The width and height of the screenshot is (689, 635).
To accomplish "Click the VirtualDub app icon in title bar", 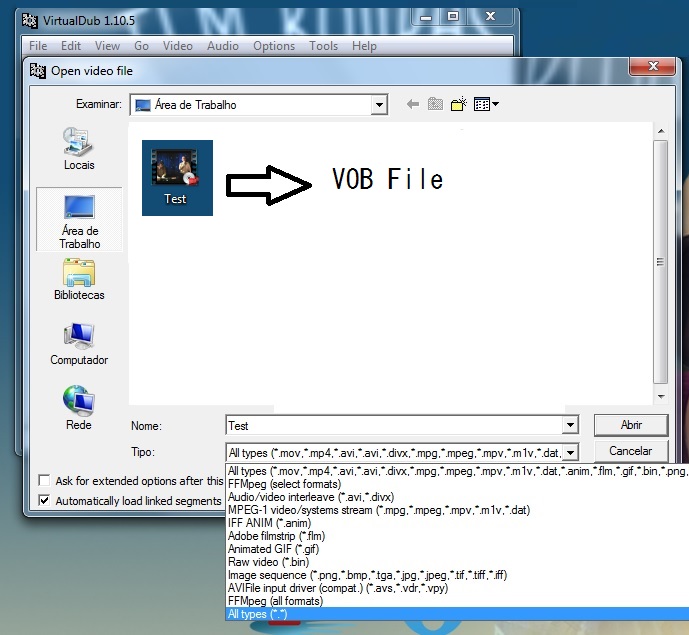I will [x=30, y=21].
